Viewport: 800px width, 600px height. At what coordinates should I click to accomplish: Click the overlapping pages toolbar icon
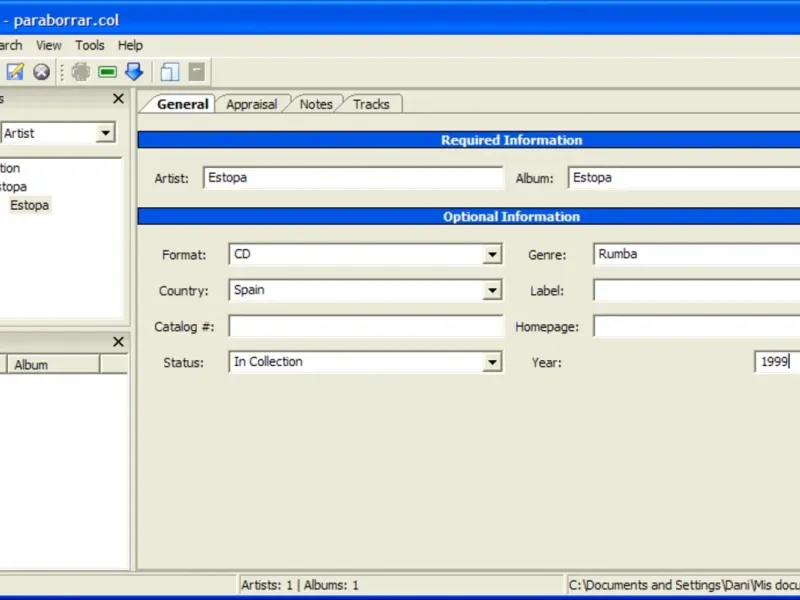pos(170,72)
